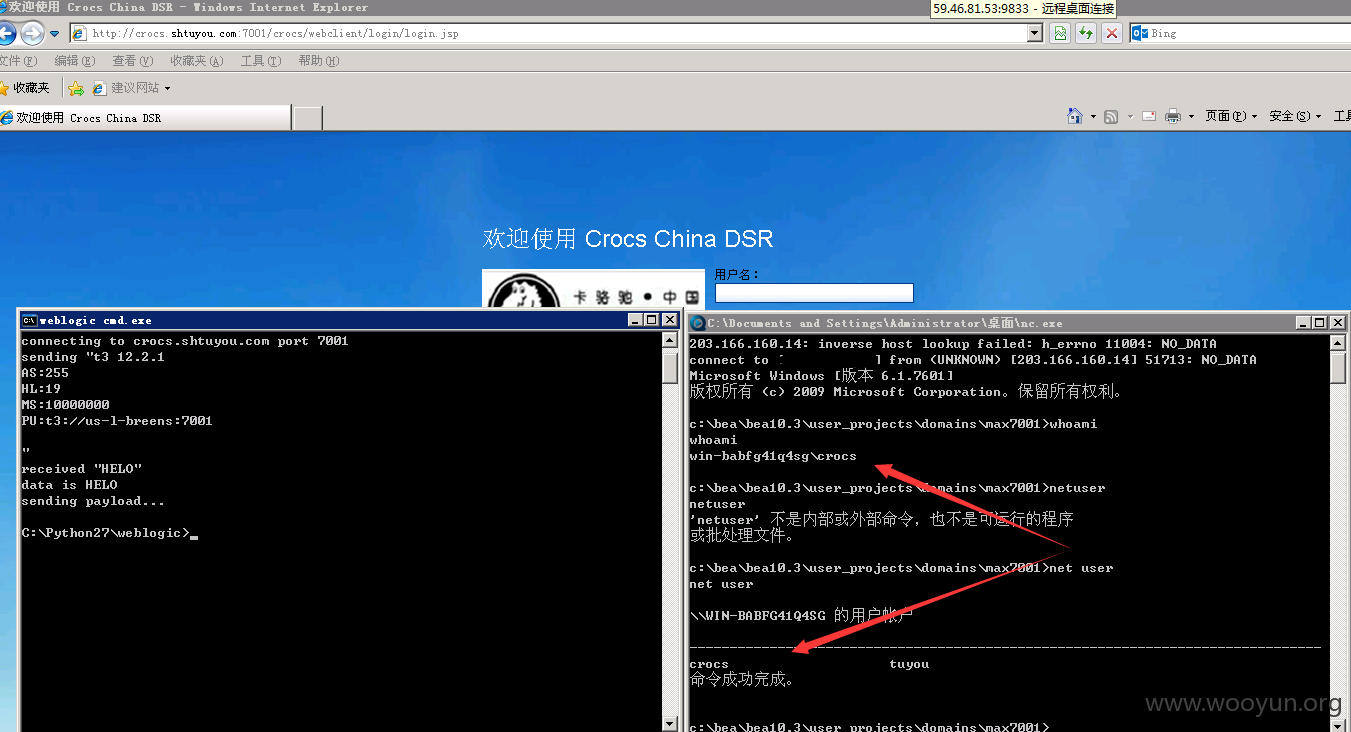Click the "\\WIN-BABFG41Q4SG 的用户帐户" line
1351x732 pixels.
(x=801, y=616)
